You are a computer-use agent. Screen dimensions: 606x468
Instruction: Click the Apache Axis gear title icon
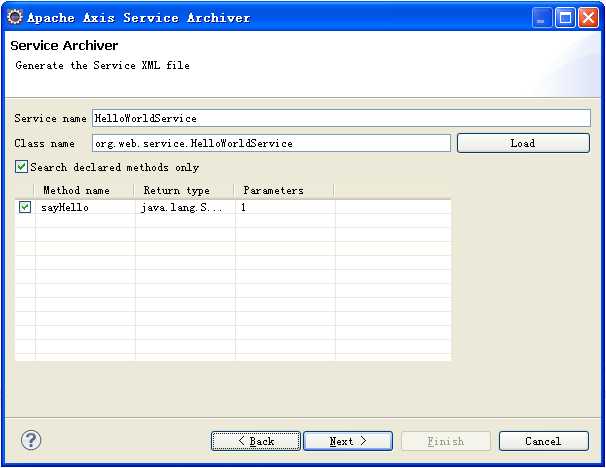click(15, 17)
